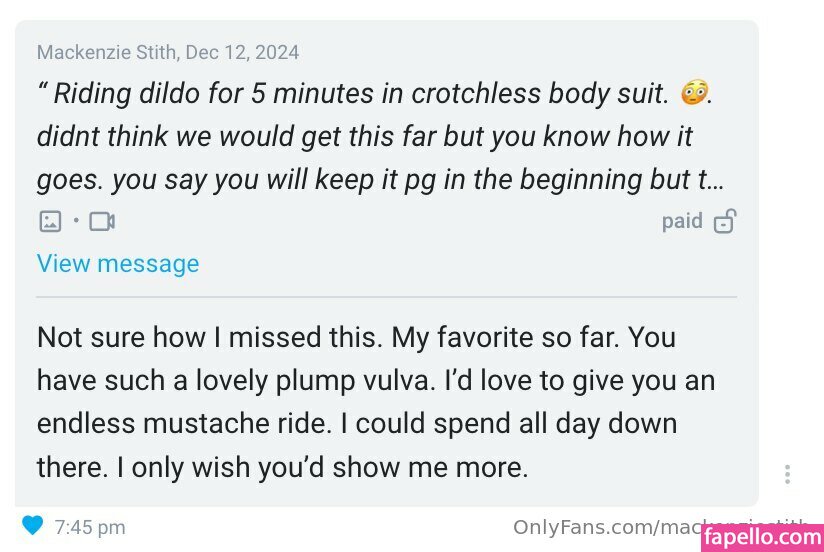Click the "Not sure how I missed this" sentence
This screenshot has width=824, height=552.
(x=209, y=337)
